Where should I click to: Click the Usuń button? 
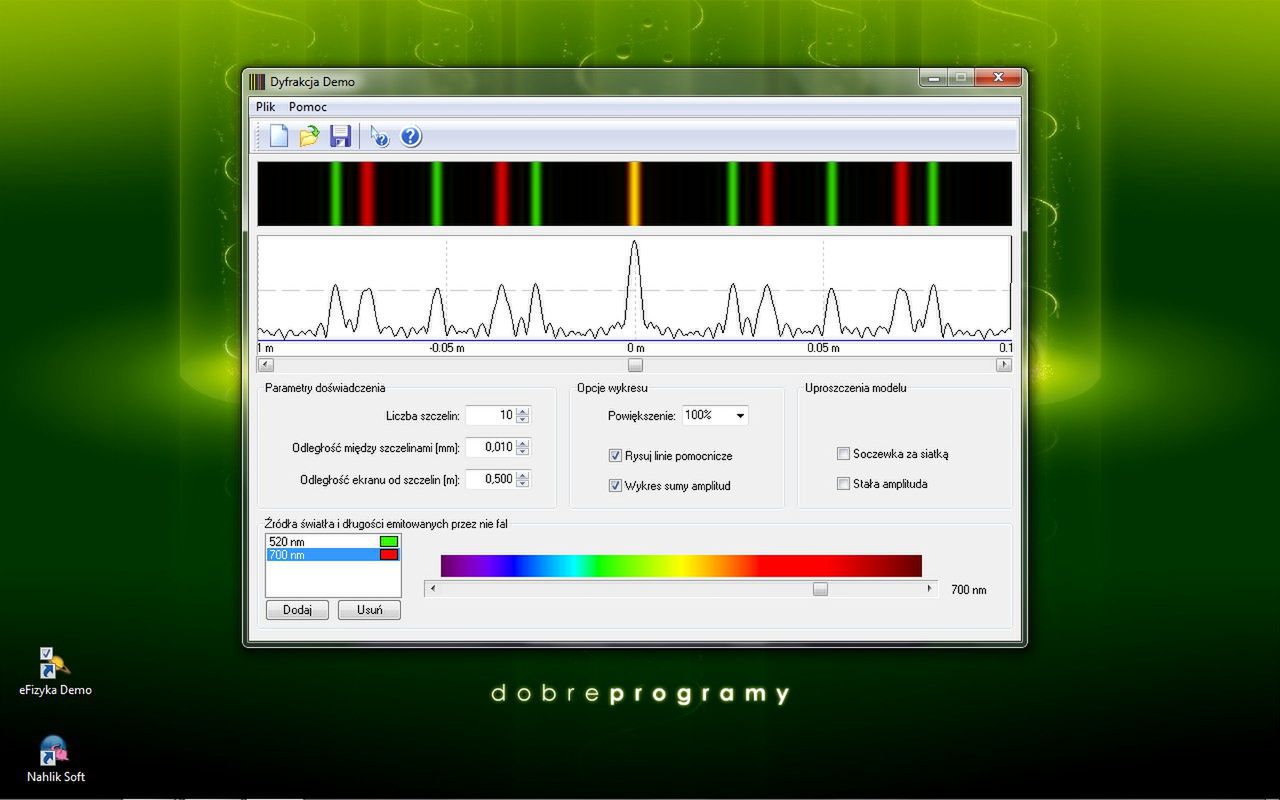click(369, 610)
